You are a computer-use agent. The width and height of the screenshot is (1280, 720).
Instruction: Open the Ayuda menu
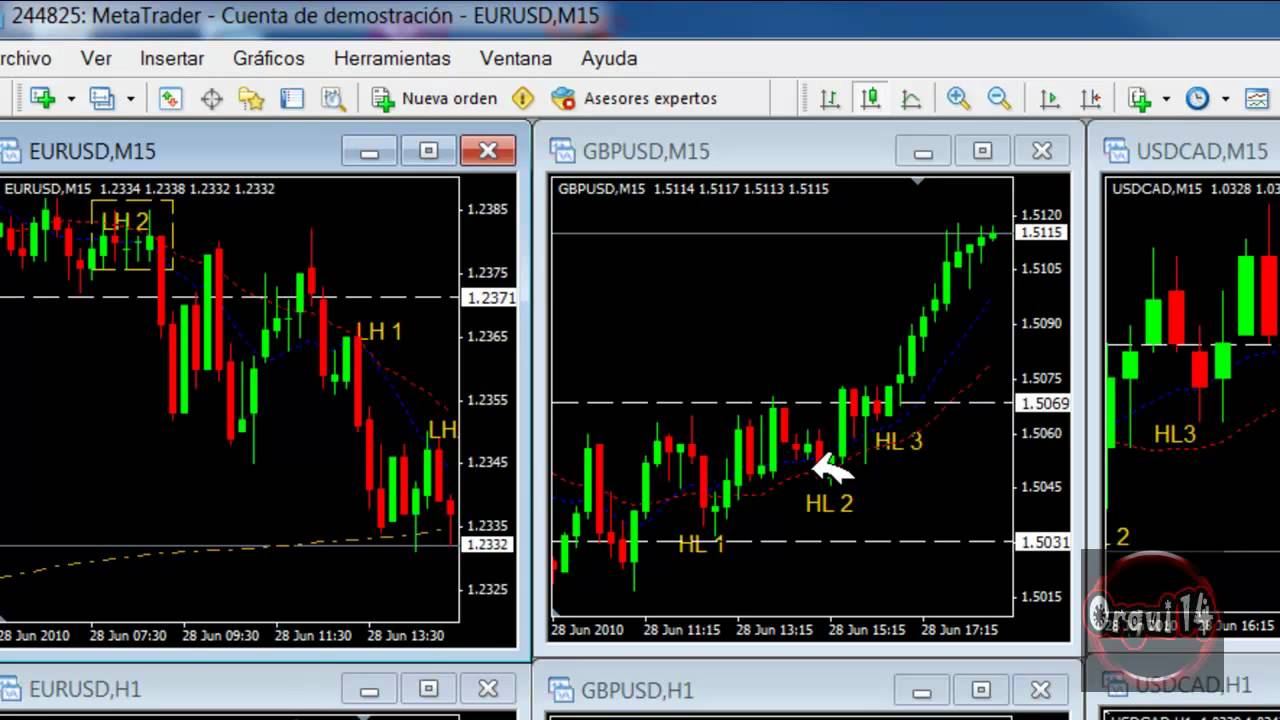(x=609, y=58)
